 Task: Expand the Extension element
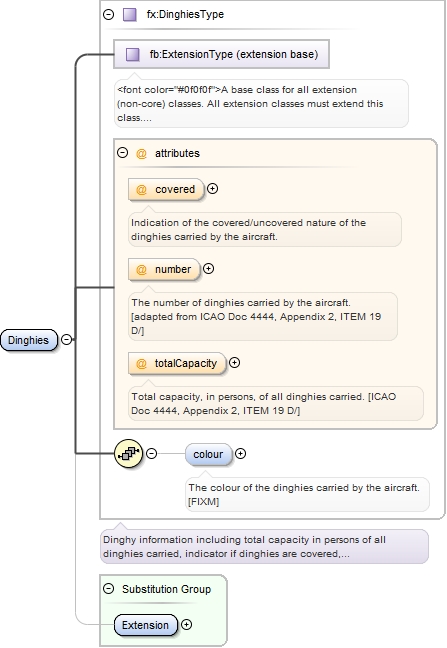click(x=187, y=624)
